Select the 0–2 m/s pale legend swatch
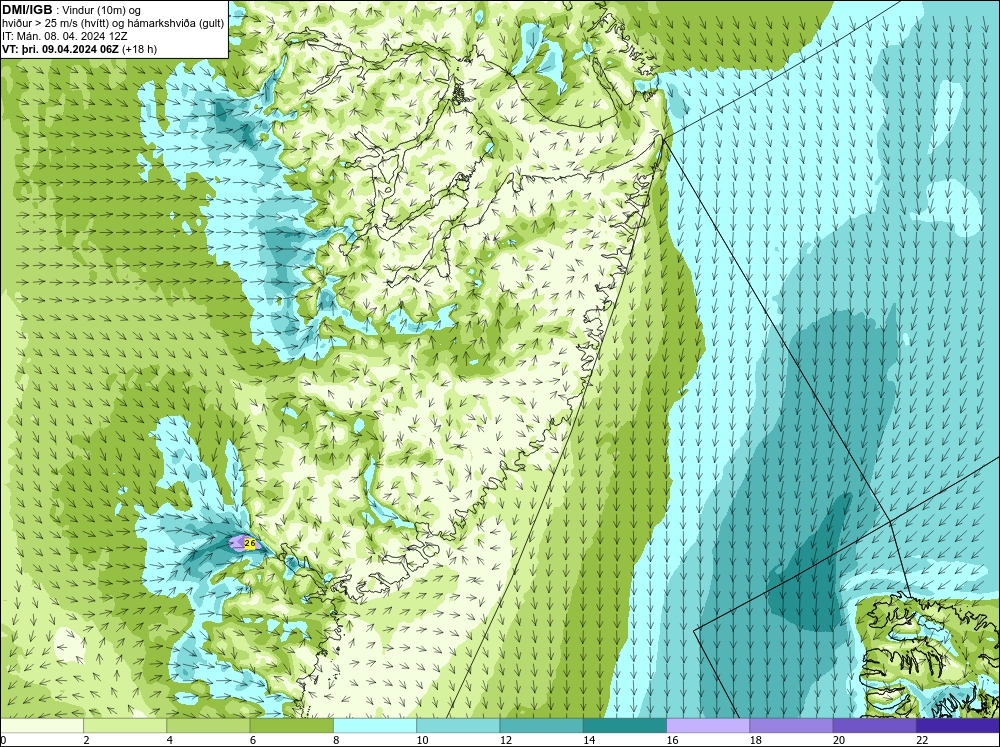Image resolution: width=1000 pixels, height=747 pixels. 41,726
